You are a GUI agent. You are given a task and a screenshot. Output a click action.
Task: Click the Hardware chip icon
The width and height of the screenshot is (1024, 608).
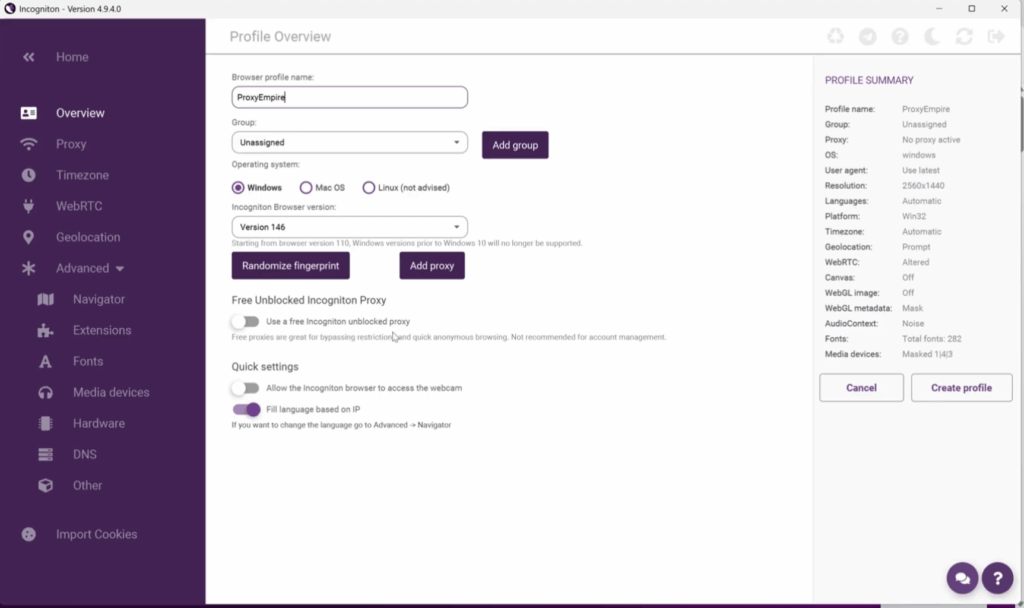pyautogui.click(x=45, y=423)
